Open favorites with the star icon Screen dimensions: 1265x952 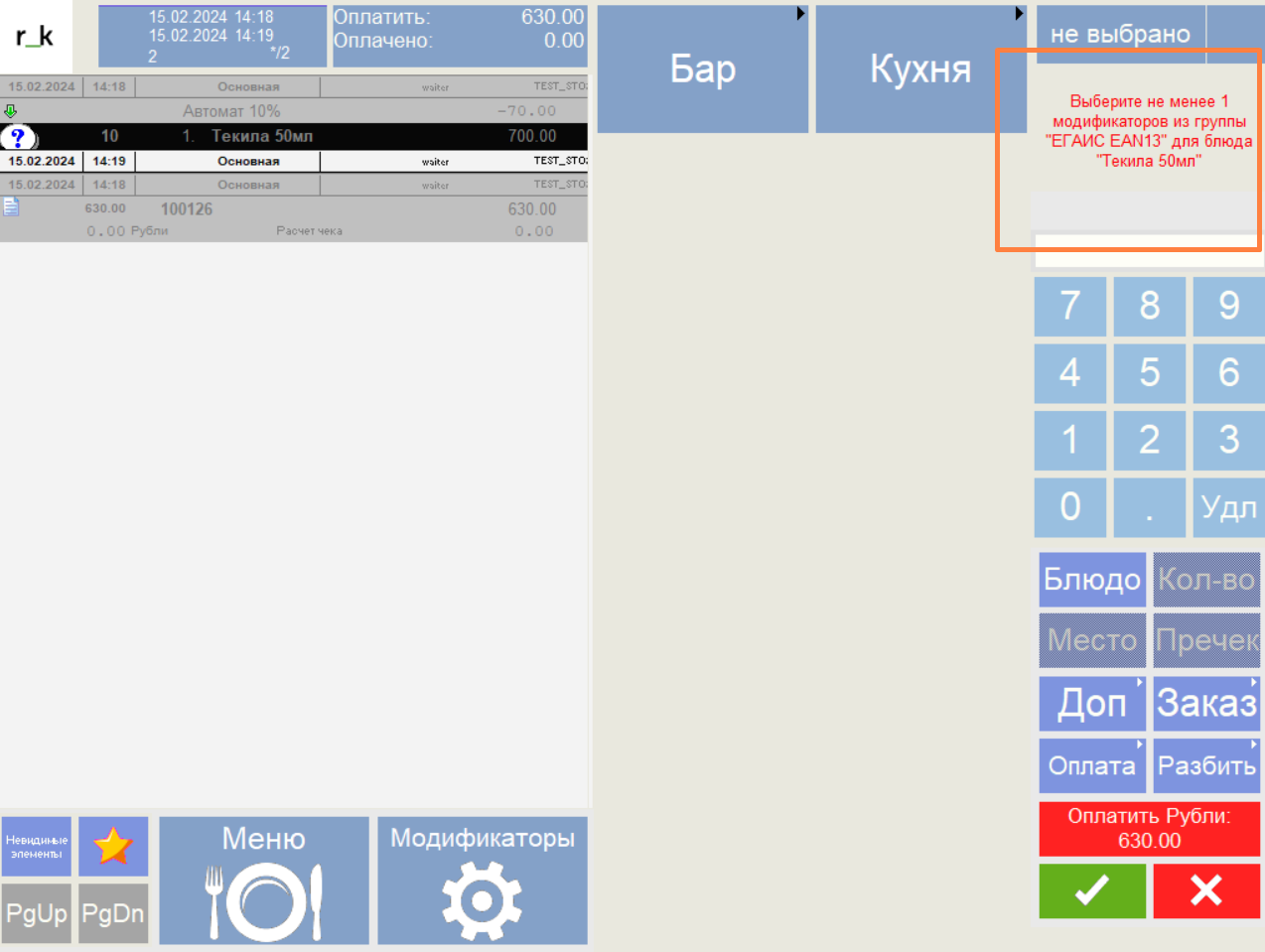pos(113,846)
